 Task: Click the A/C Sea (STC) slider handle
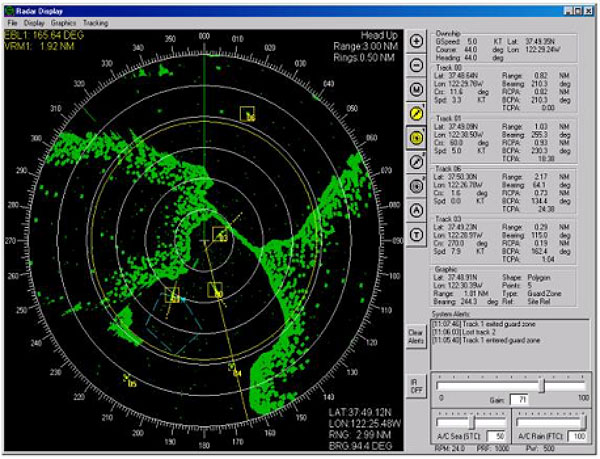point(472,423)
